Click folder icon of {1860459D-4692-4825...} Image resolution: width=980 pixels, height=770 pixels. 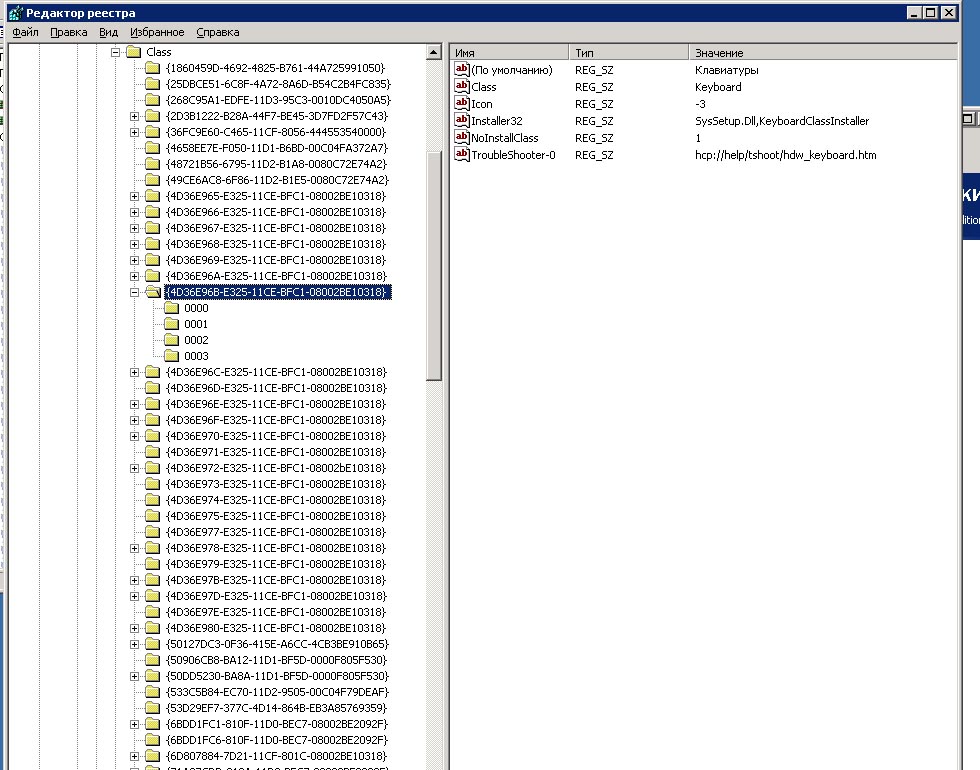[x=152, y=68]
